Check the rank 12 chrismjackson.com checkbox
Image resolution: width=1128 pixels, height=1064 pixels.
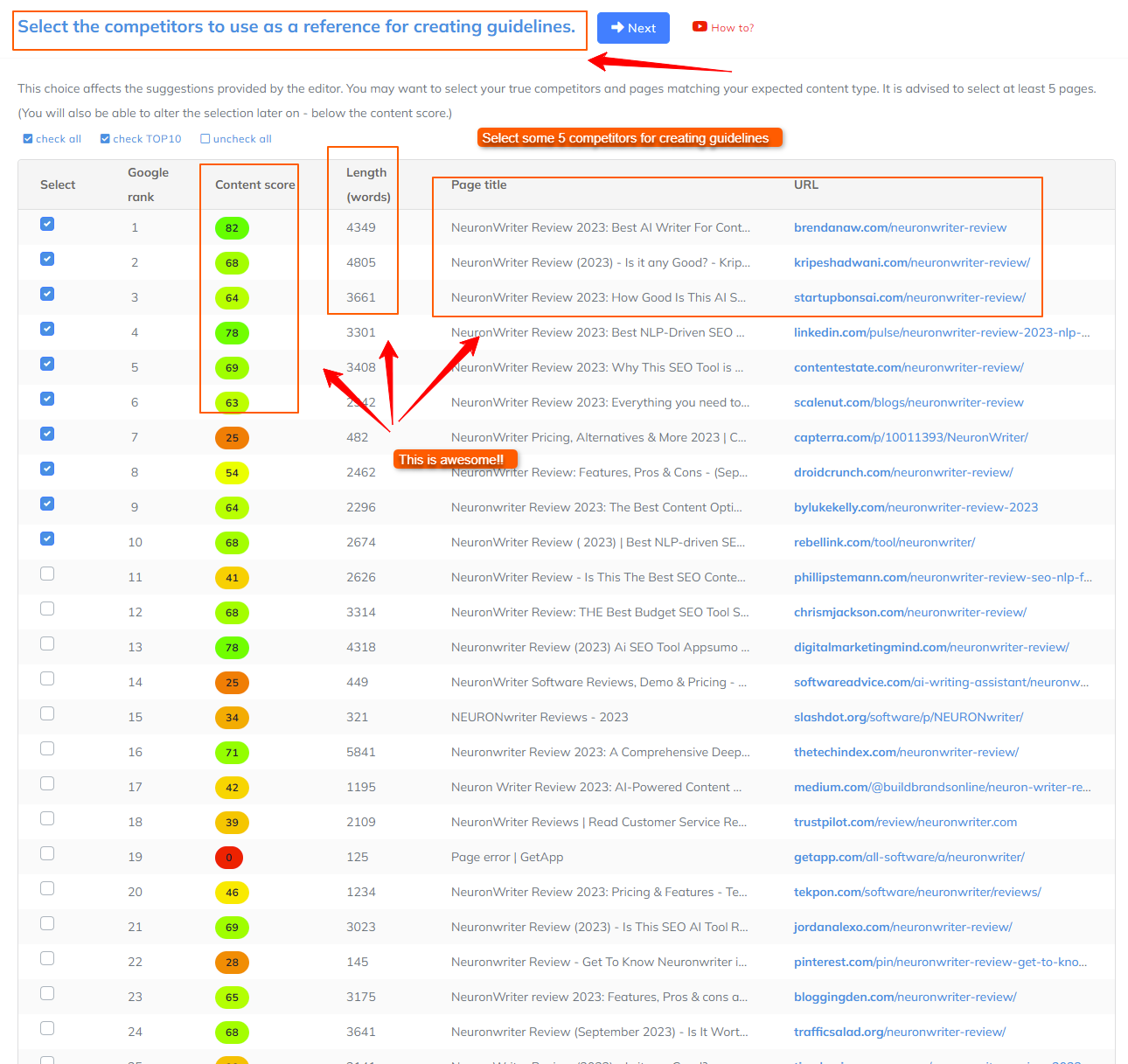47,608
